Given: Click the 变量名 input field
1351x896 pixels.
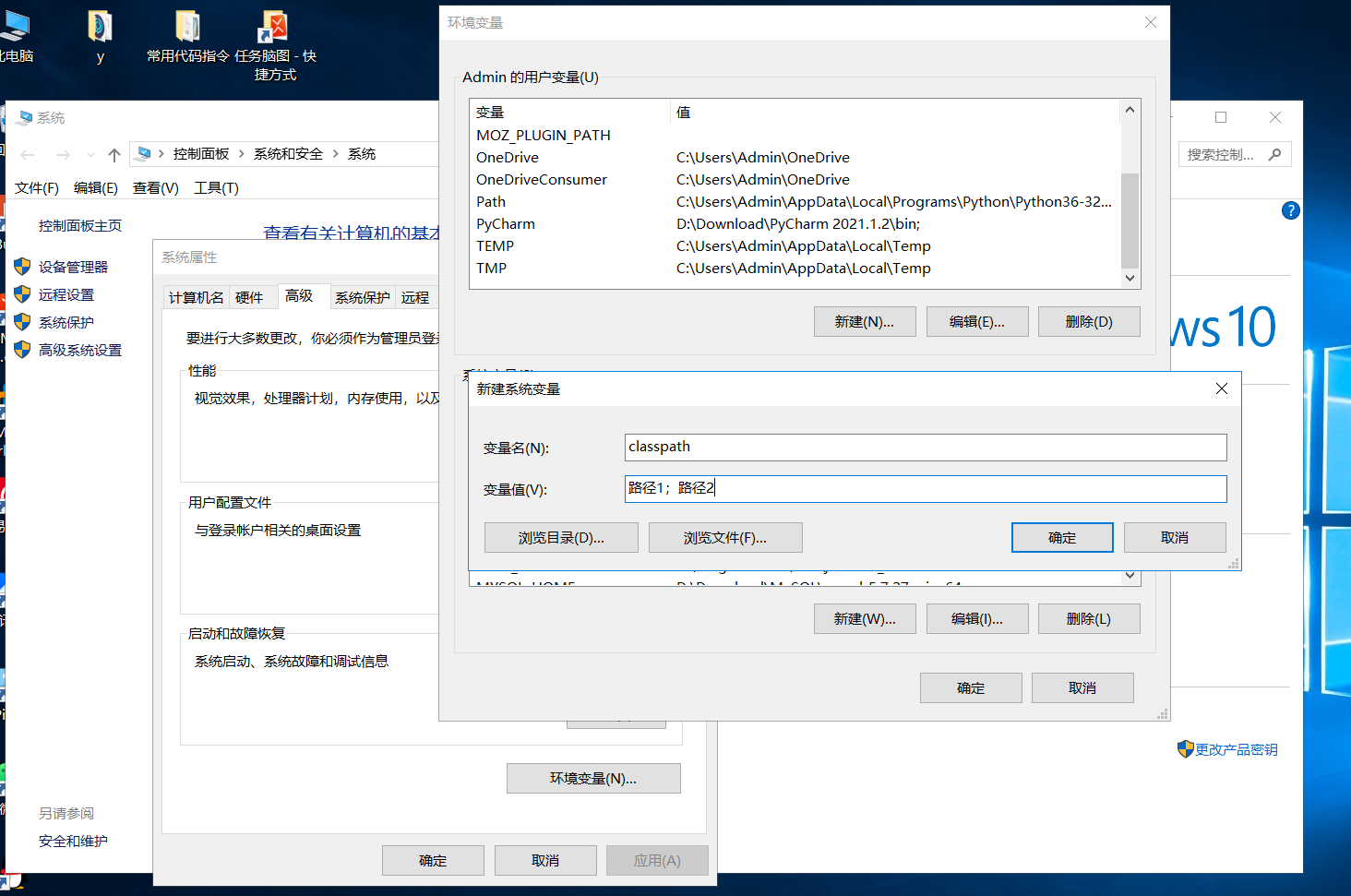Looking at the screenshot, I should point(926,447).
